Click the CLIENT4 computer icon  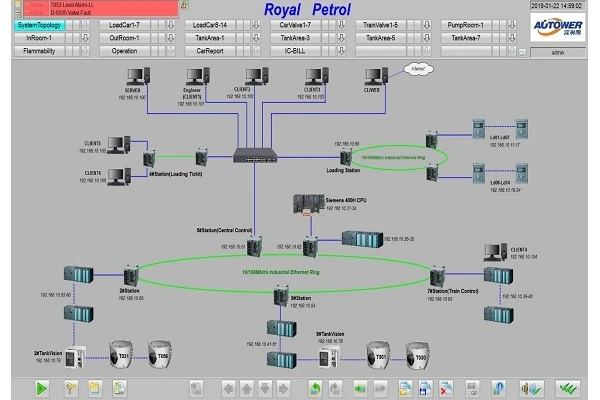[495, 253]
